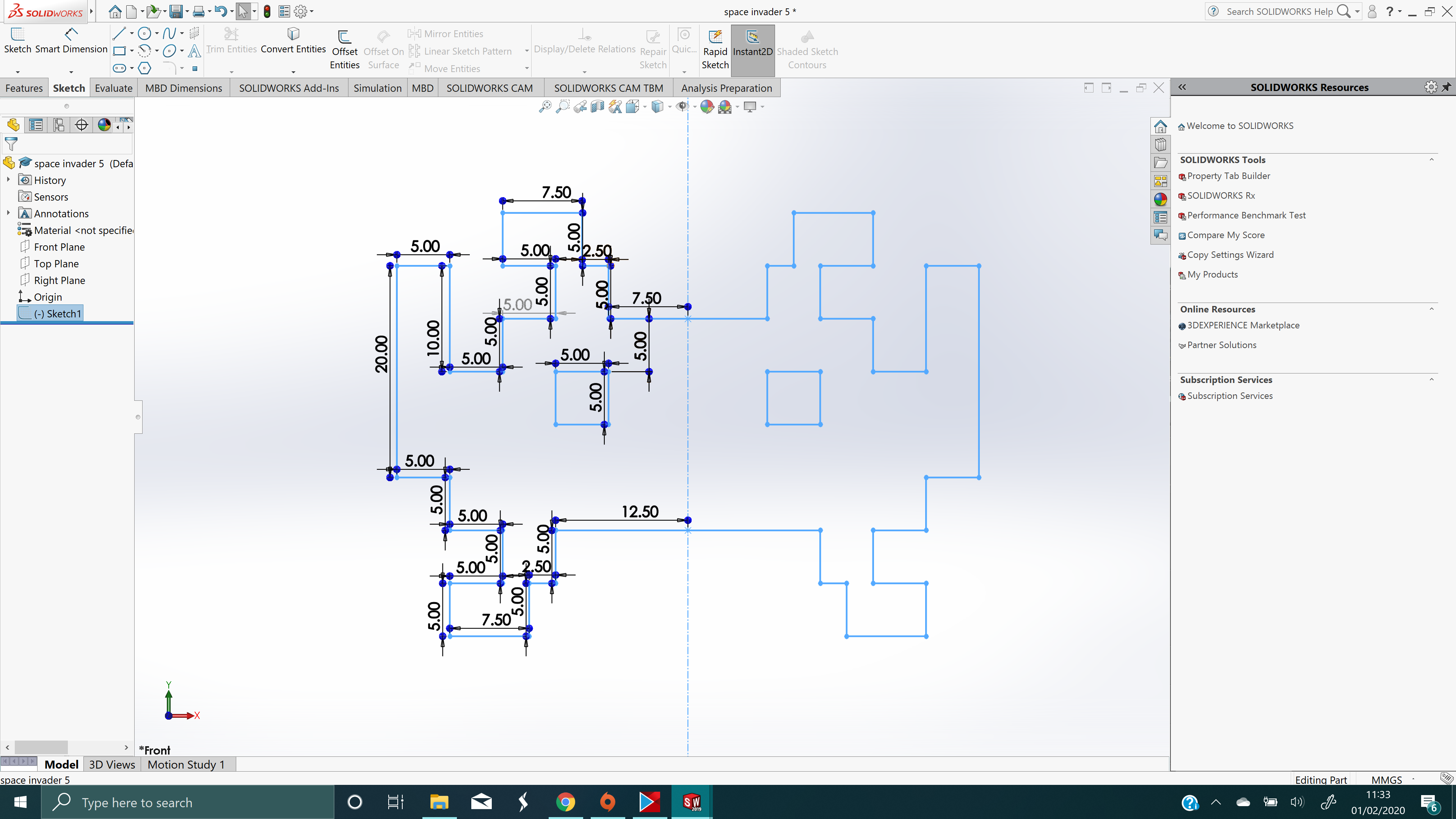The image size is (1456, 819).
Task: Toggle the Rapid Sketch button
Action: pos(715,50)
